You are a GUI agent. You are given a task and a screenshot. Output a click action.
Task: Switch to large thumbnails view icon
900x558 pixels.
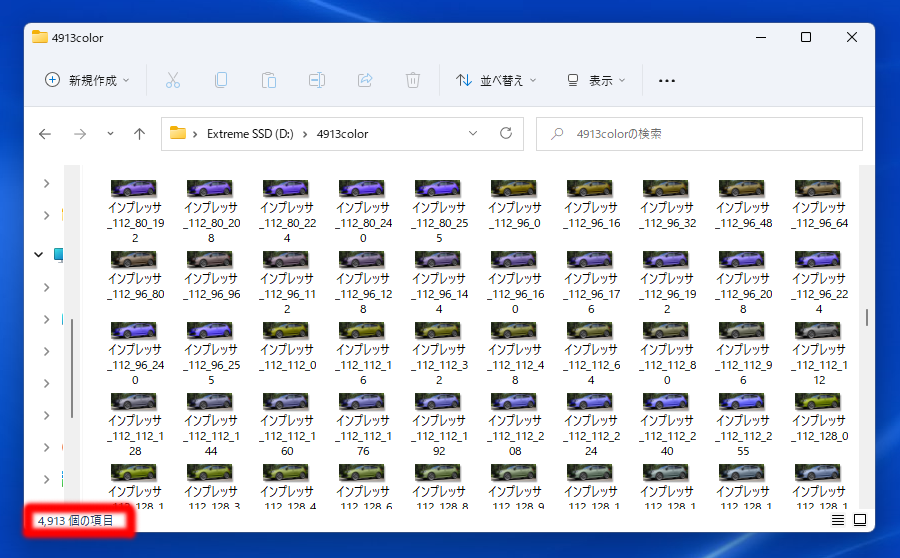coord(860,520)
